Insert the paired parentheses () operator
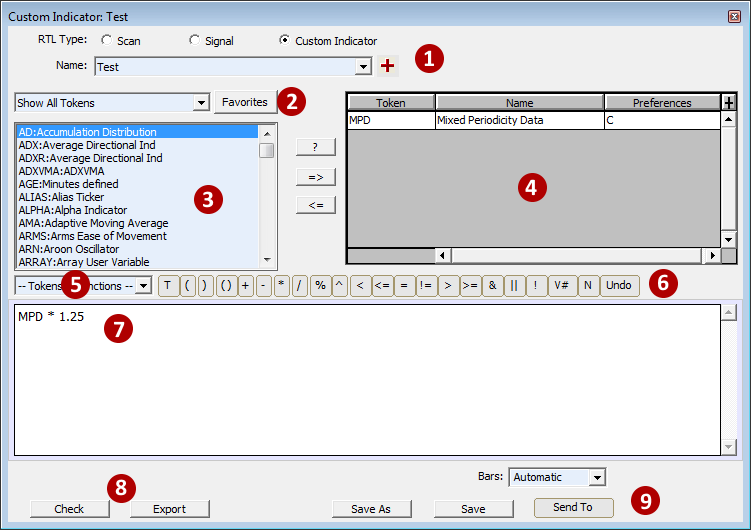 (x=226, y=285)
